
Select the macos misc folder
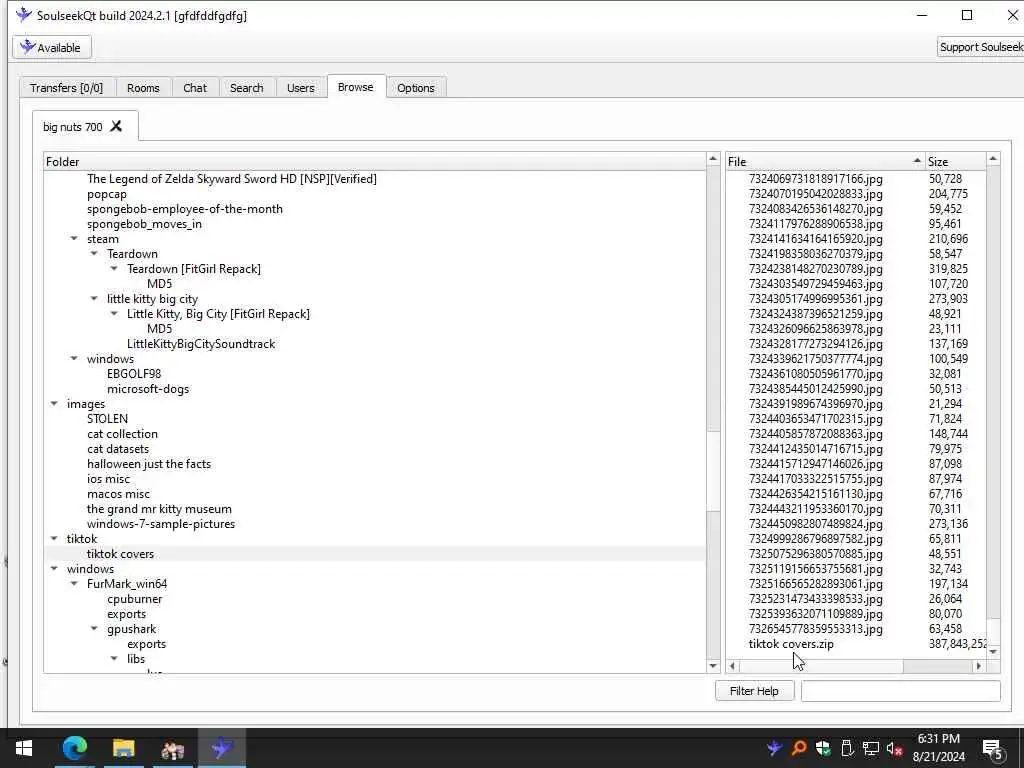118,494
